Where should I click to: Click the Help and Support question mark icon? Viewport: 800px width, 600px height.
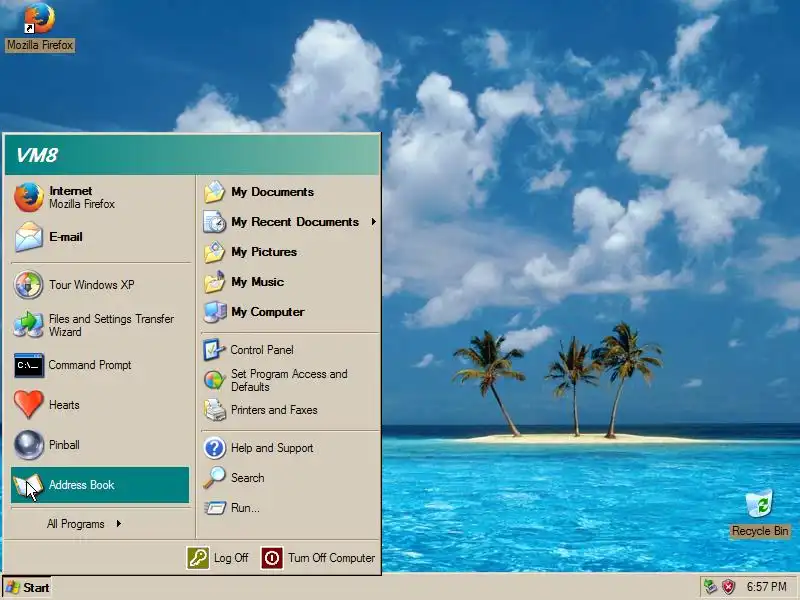pyautogui.click(x=215, y=448)
